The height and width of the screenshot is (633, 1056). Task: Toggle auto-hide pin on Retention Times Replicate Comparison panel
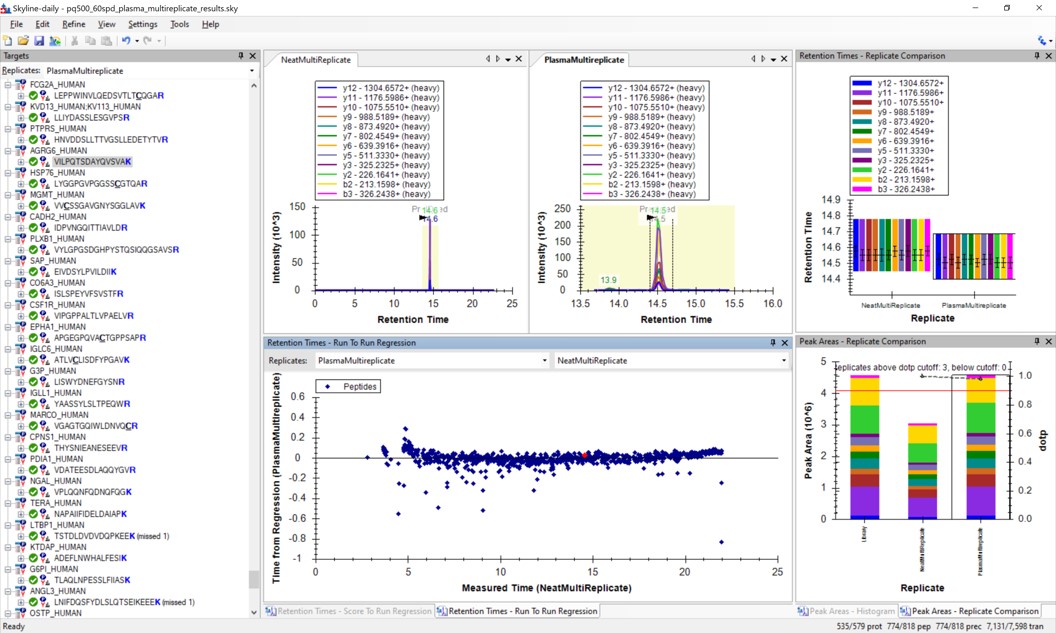[x=1036, y=56]
